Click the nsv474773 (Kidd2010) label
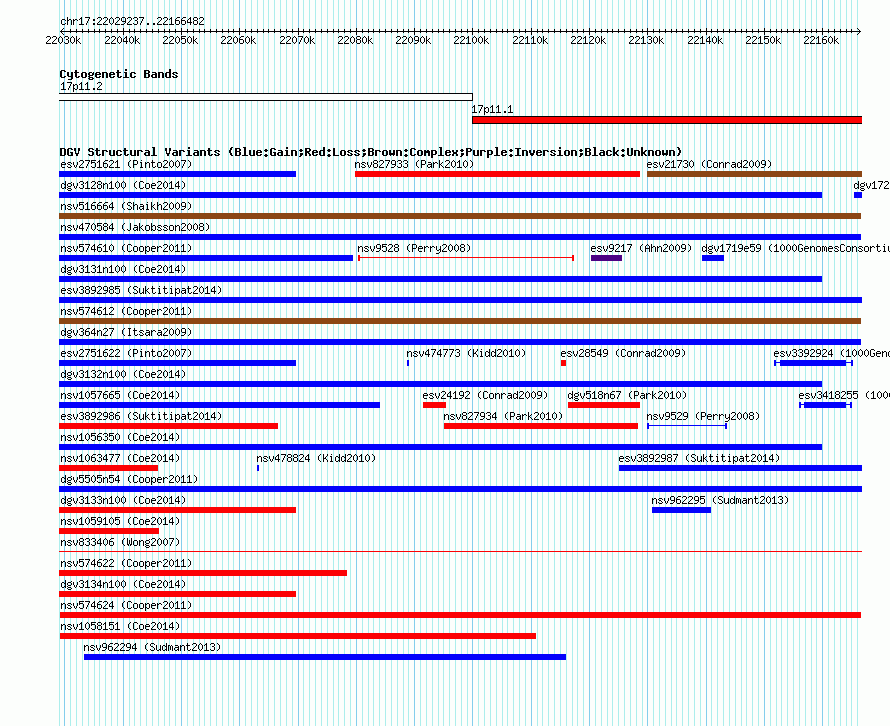The height and width of the screenshot is (726, 890). pos(466,353)
